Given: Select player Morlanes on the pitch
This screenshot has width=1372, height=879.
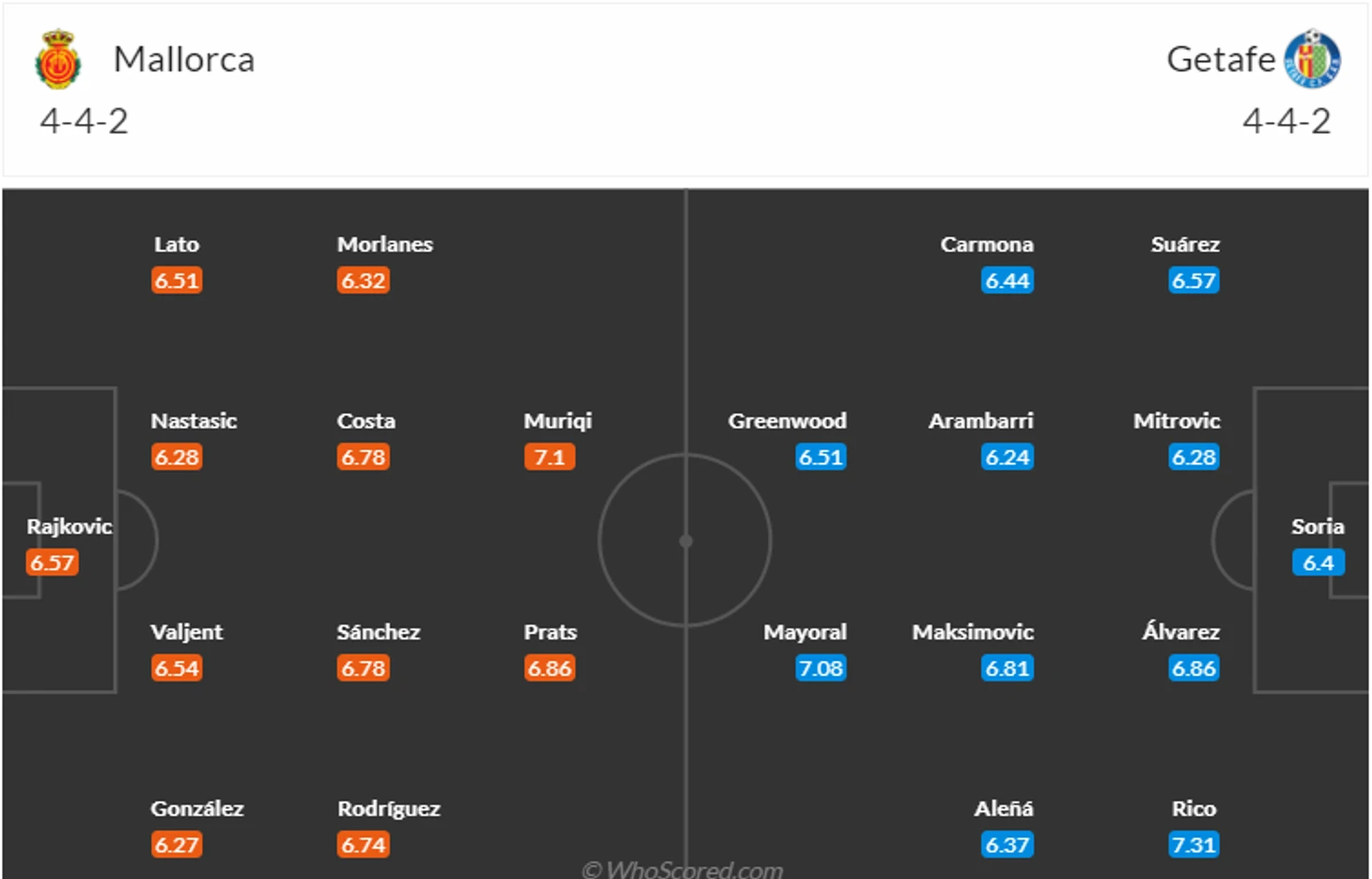Looking at the screenshot, I should 385,243.
